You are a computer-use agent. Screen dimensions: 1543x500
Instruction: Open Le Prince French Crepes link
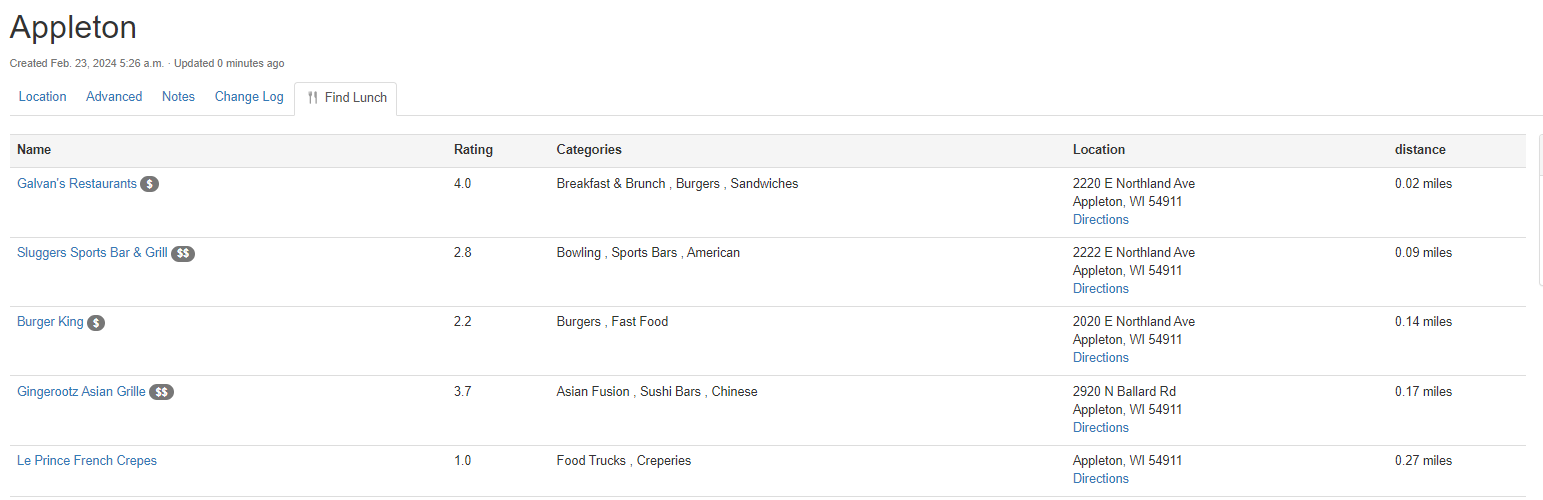coord(87,461)
